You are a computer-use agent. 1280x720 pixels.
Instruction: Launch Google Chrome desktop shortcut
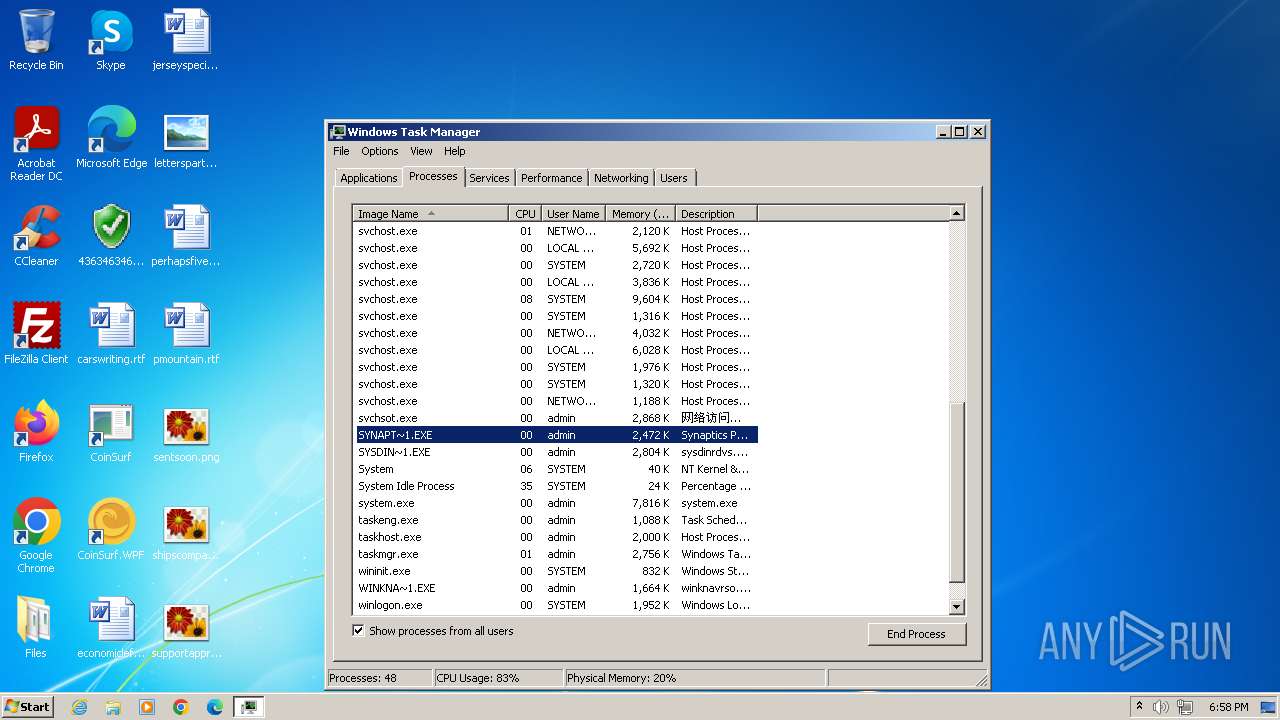pos(36,536)
